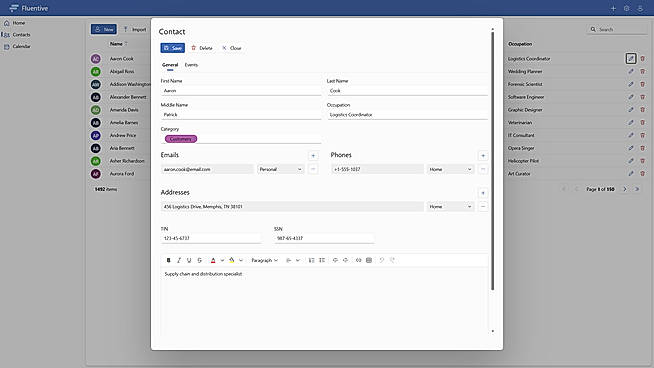654x368 pixels.
Task: Click the First Name input field
Action: [241, 91]
